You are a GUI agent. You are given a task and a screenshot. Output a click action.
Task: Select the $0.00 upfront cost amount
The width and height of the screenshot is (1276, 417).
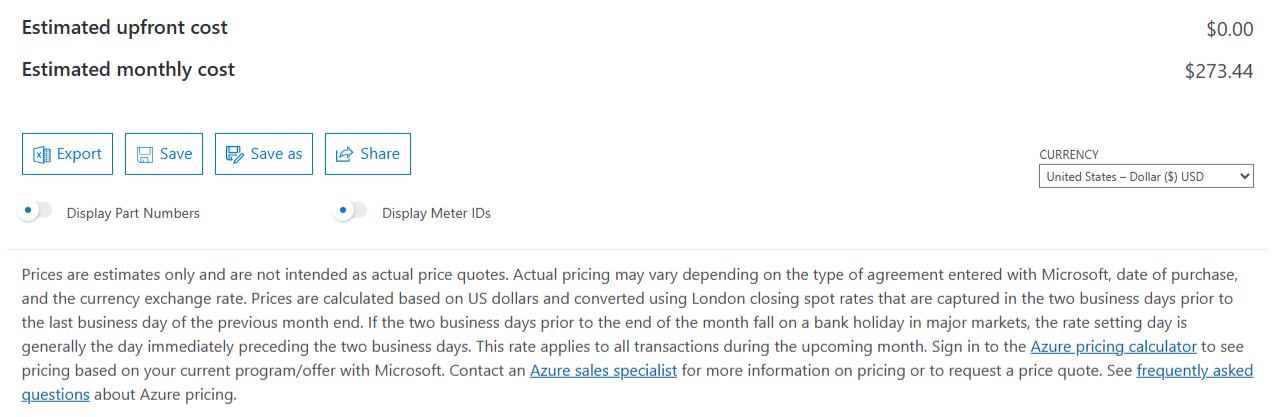point(1230,29)
